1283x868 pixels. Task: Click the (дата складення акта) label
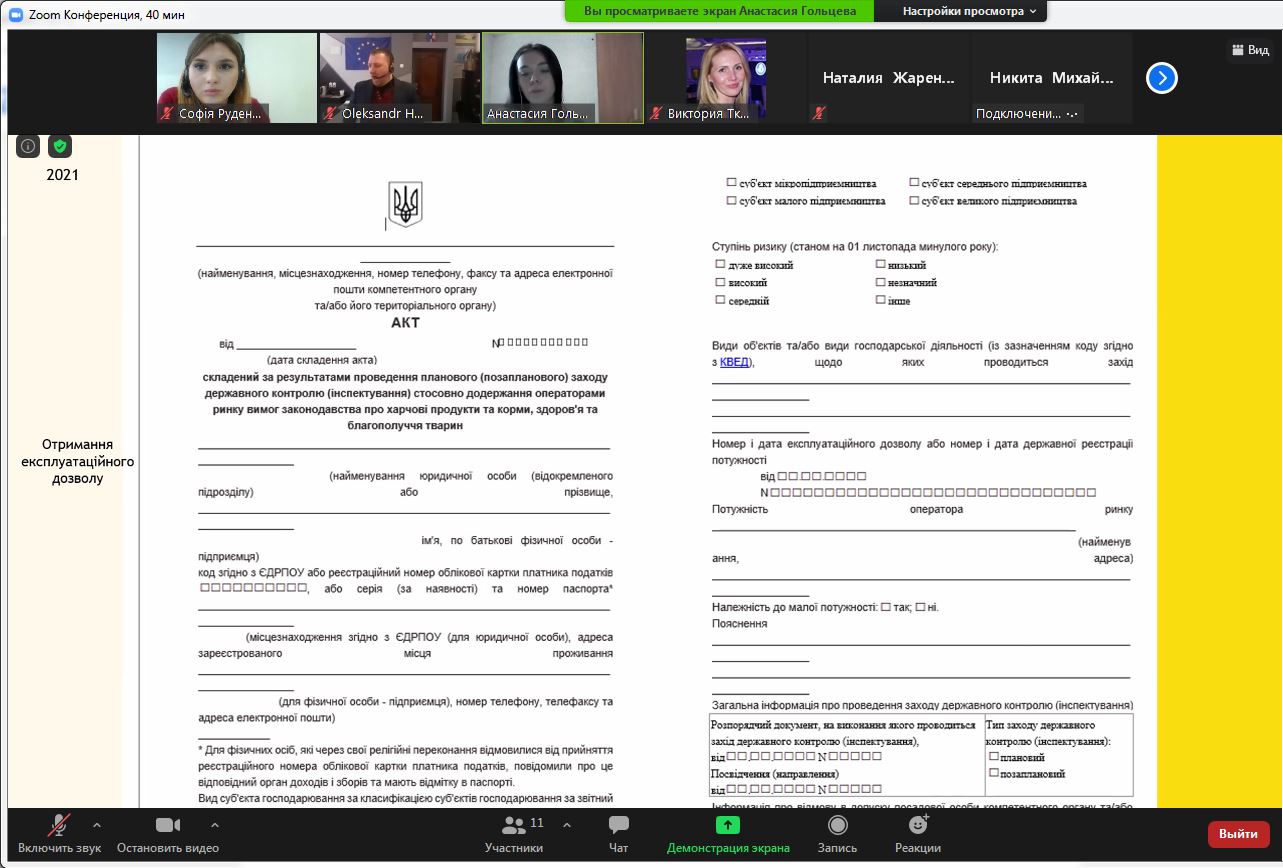click(321, 359)
